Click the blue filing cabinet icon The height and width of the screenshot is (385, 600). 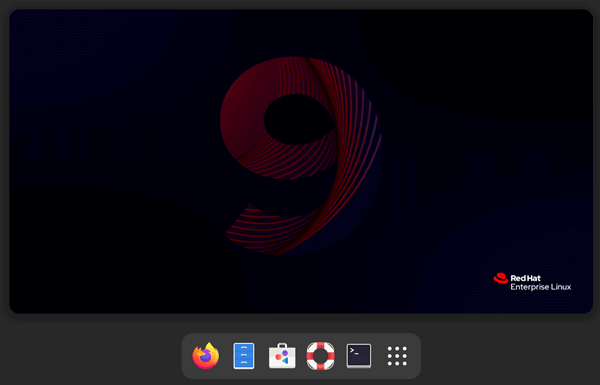point(244,356)
